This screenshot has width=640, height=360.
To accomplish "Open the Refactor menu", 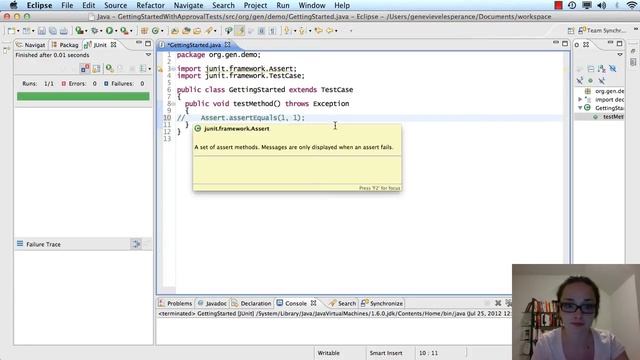I will (150, 5).
